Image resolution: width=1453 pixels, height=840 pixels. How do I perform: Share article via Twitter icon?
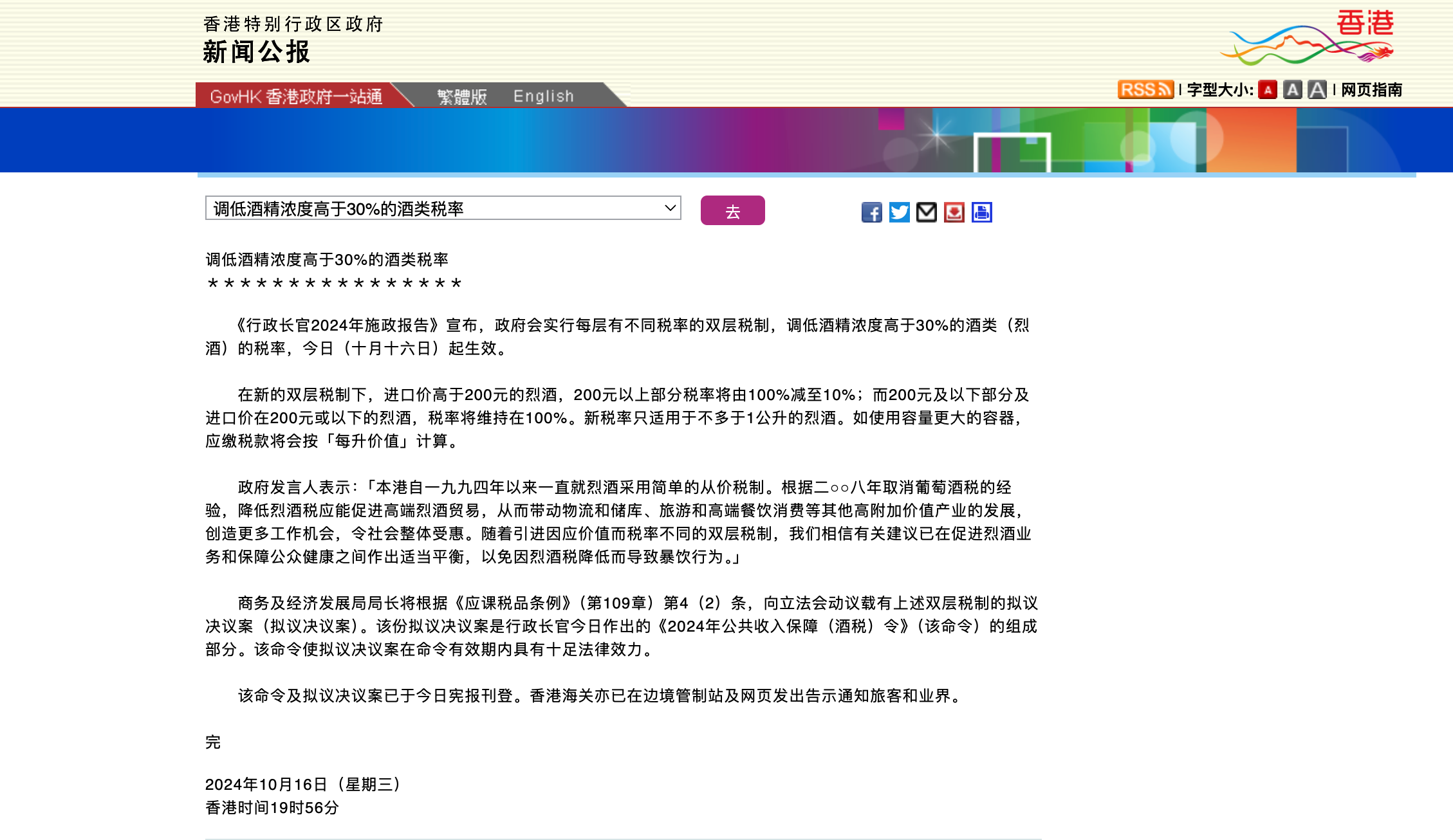(899, 212)
